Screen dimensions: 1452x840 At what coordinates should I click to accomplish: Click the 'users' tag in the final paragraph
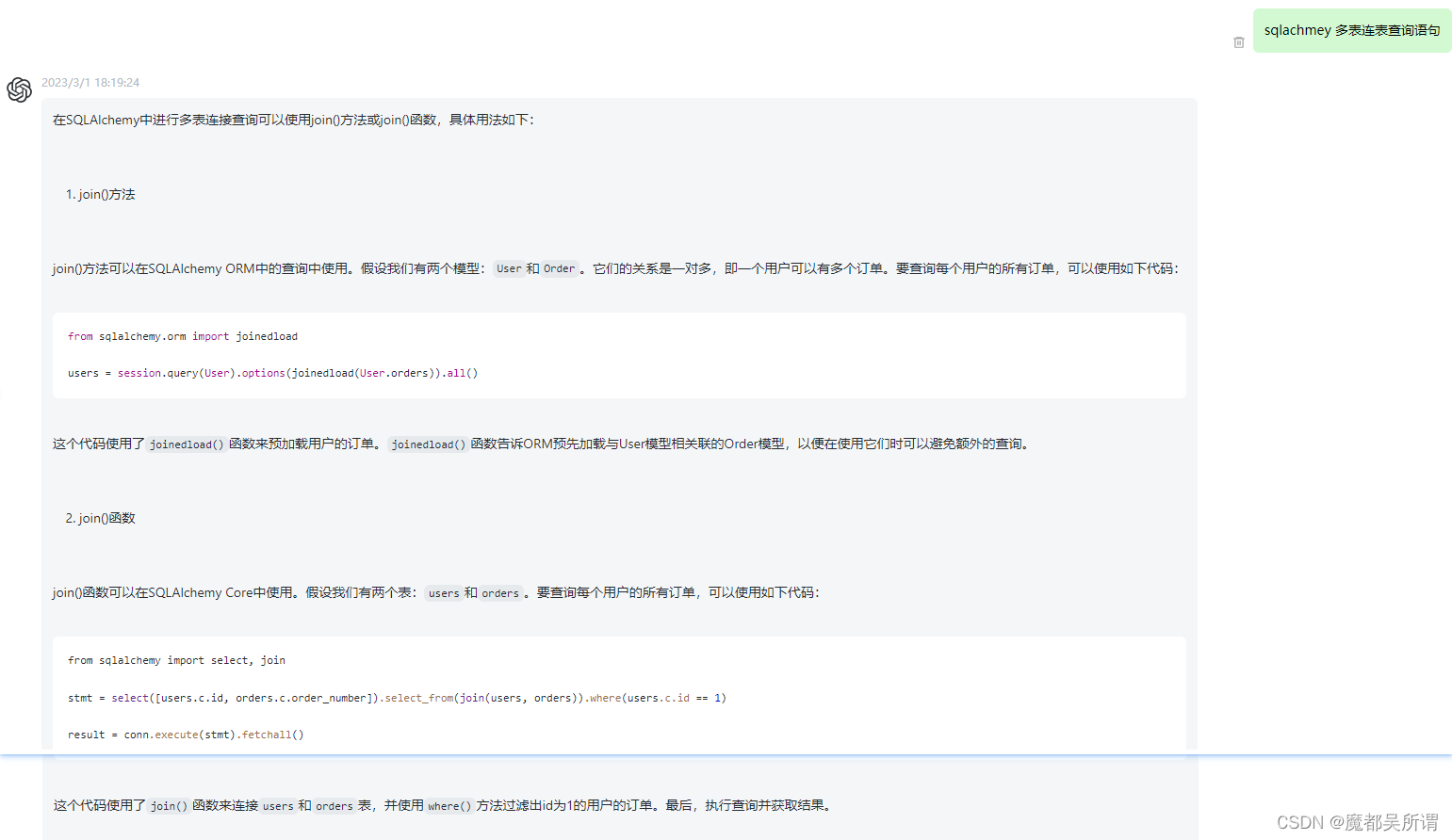(x=278, y=806)
